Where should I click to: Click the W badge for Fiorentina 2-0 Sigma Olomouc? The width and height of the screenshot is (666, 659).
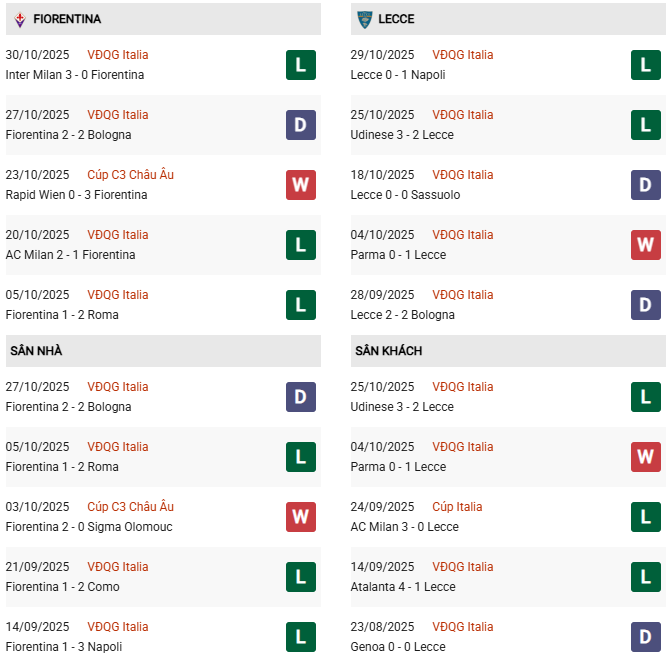(x=301, y=517)
